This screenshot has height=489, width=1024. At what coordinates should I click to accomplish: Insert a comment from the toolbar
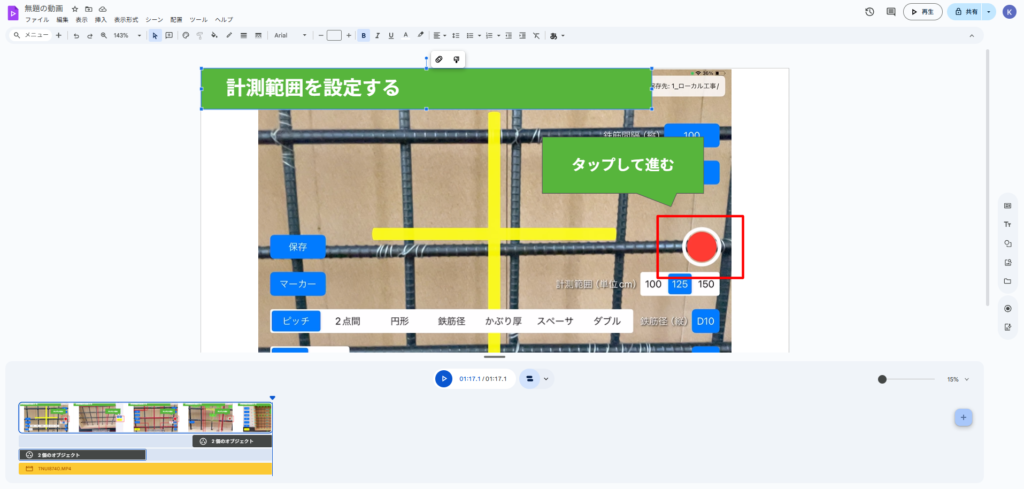point(169,35)
